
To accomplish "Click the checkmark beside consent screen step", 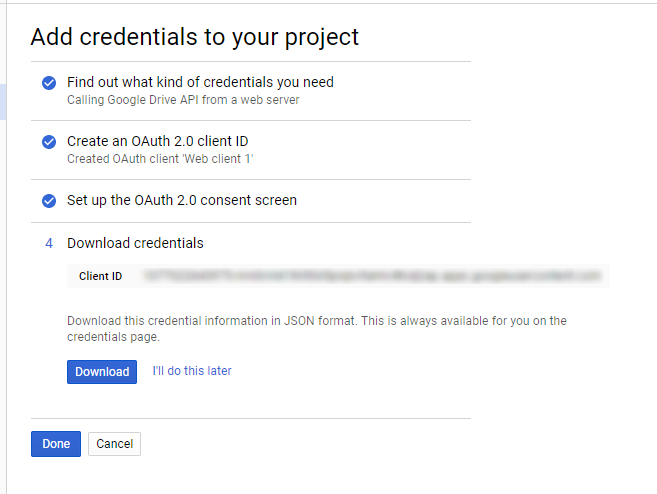I will 49,201.
